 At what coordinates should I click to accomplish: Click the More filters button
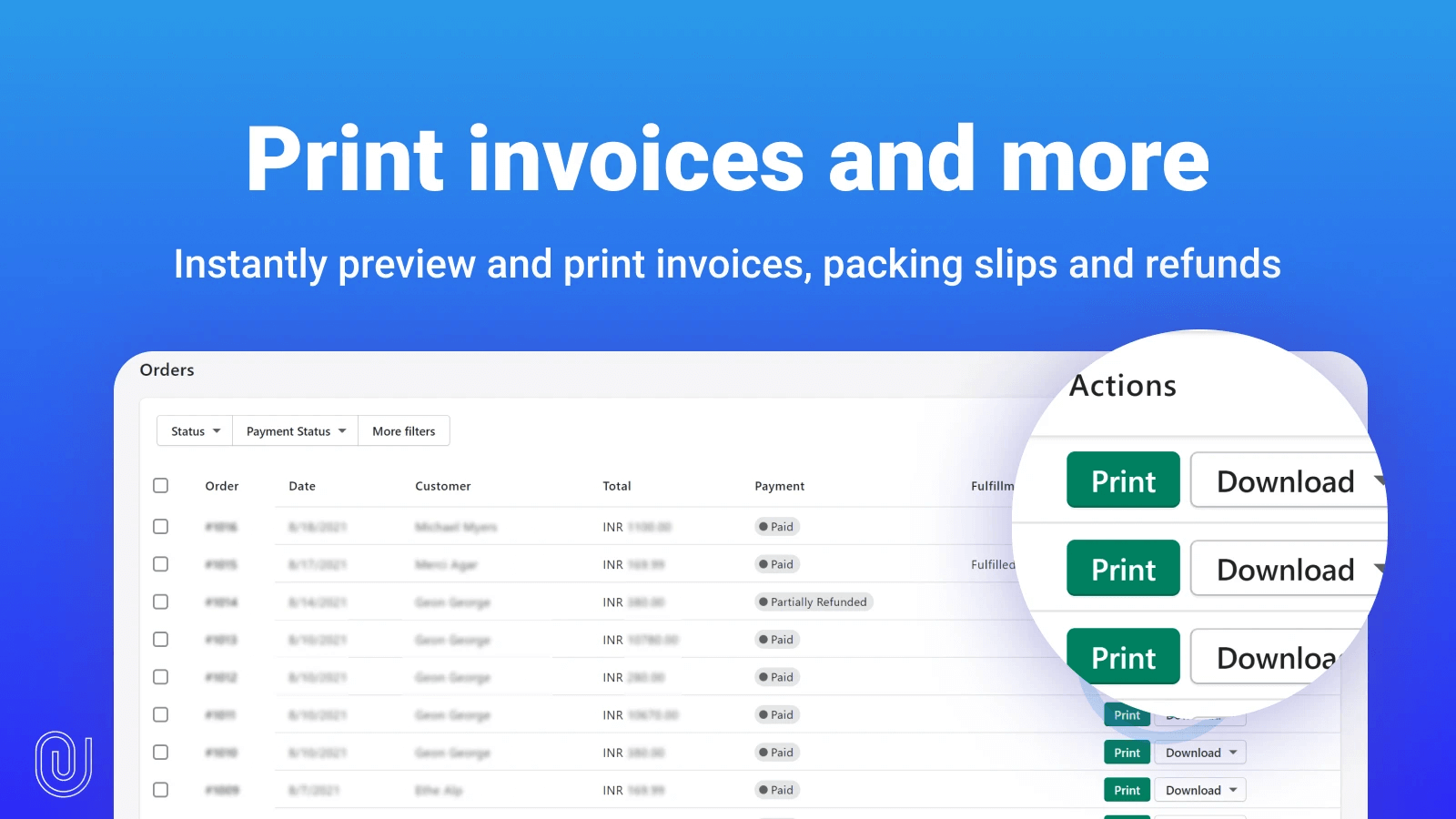pos(403,430)
